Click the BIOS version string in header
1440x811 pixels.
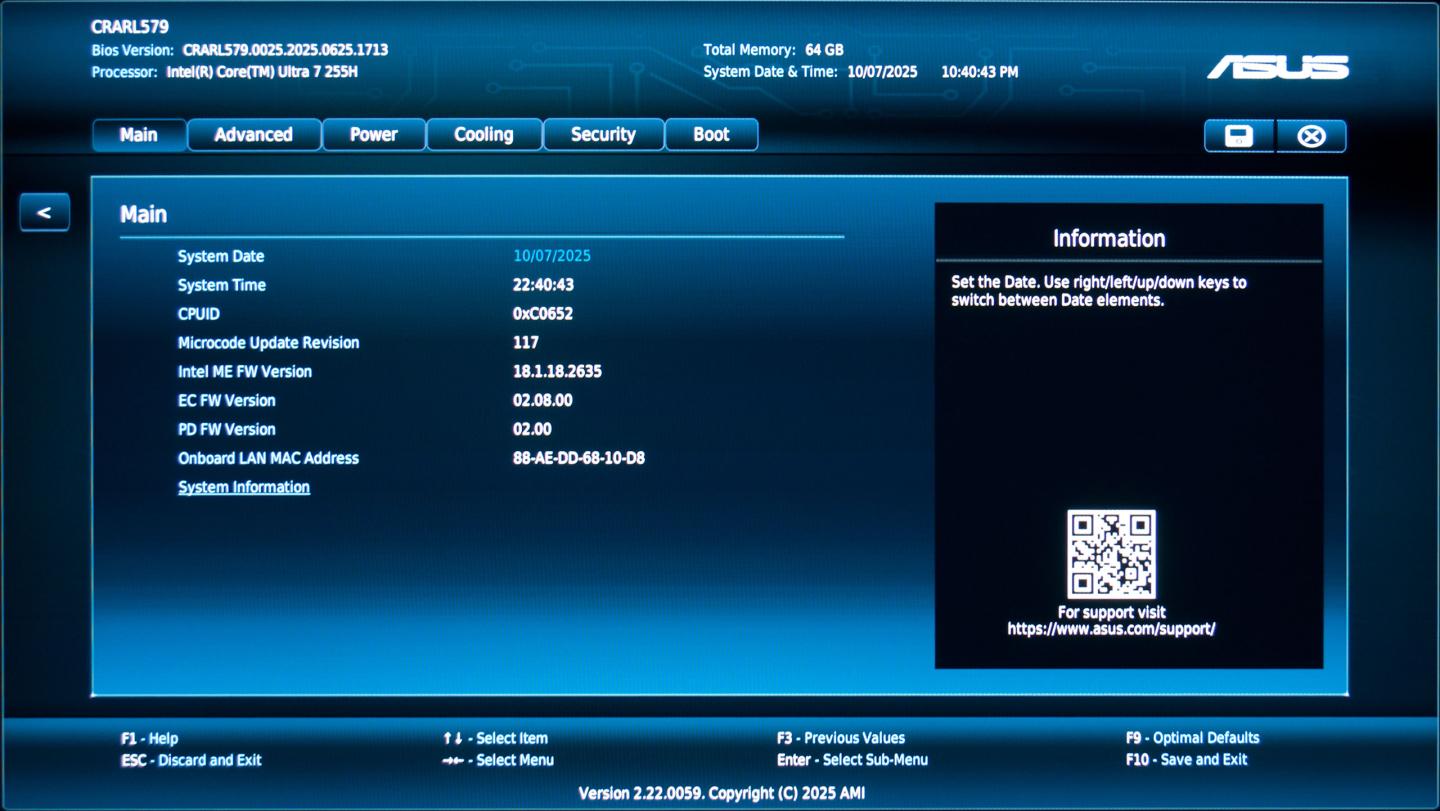pos(285,50)
